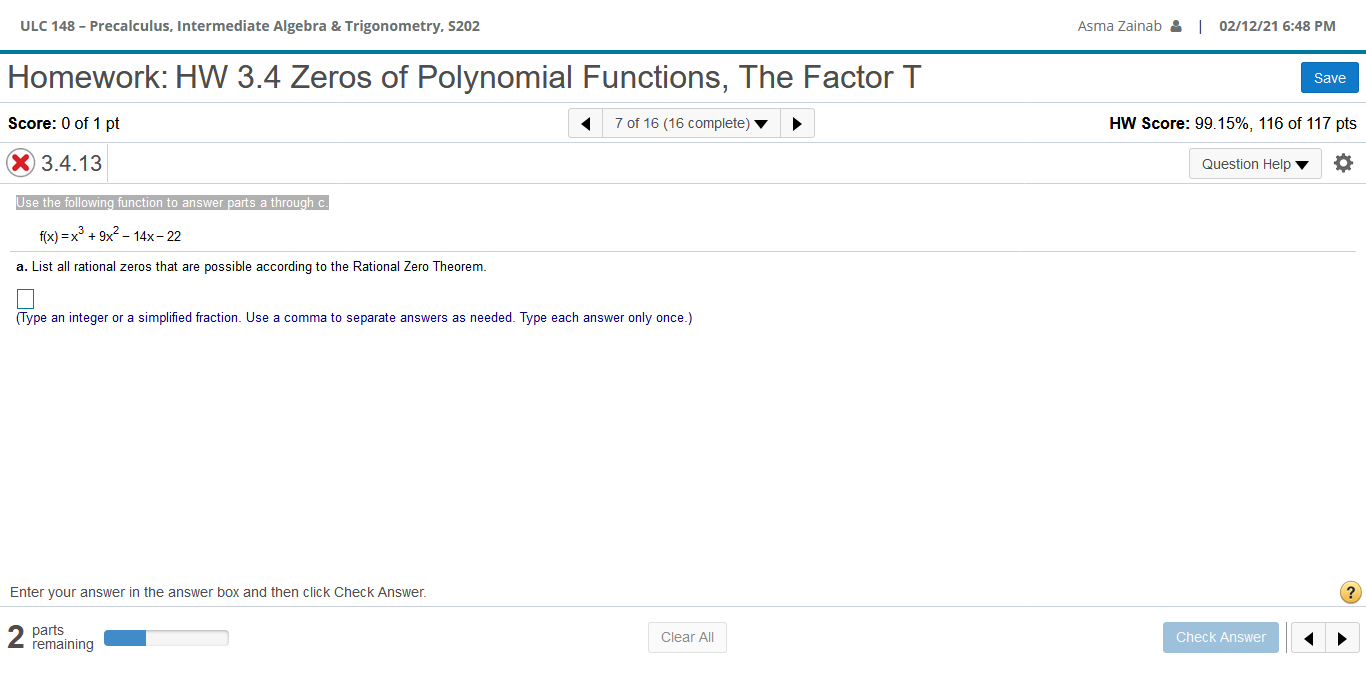Click the Check Answer button
This screenshot has height=673, width=1366.
[x=1220, y=637]
